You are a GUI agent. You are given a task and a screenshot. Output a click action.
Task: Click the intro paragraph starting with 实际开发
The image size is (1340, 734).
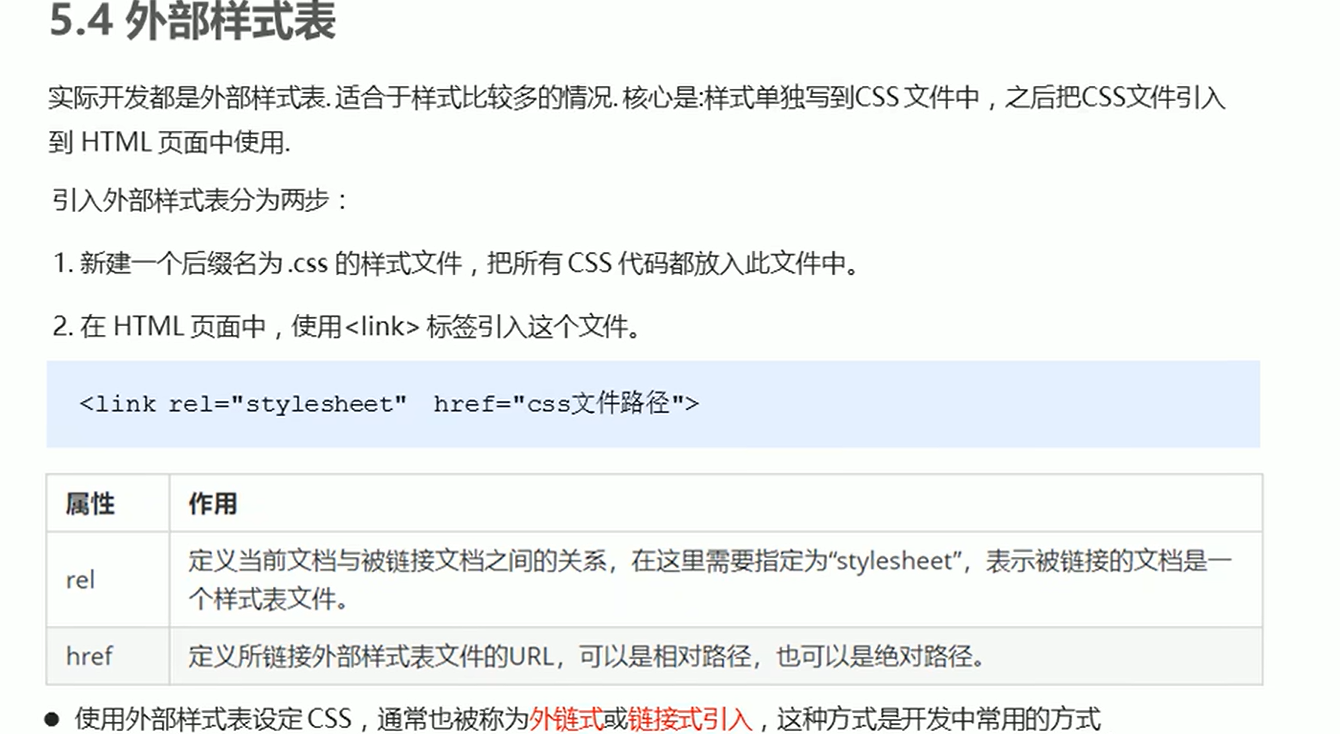coord(638,120)
